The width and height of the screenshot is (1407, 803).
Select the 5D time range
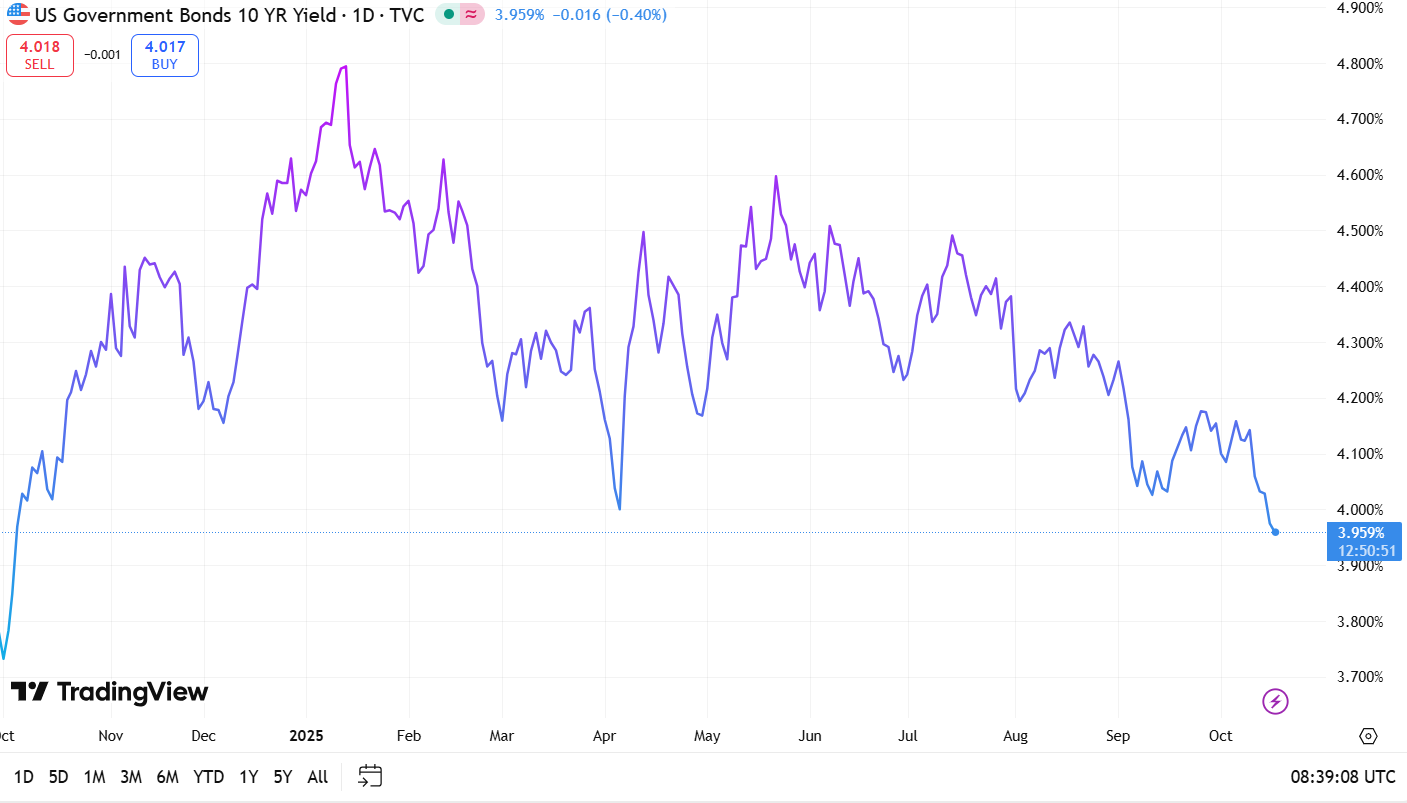pos(59,777)
